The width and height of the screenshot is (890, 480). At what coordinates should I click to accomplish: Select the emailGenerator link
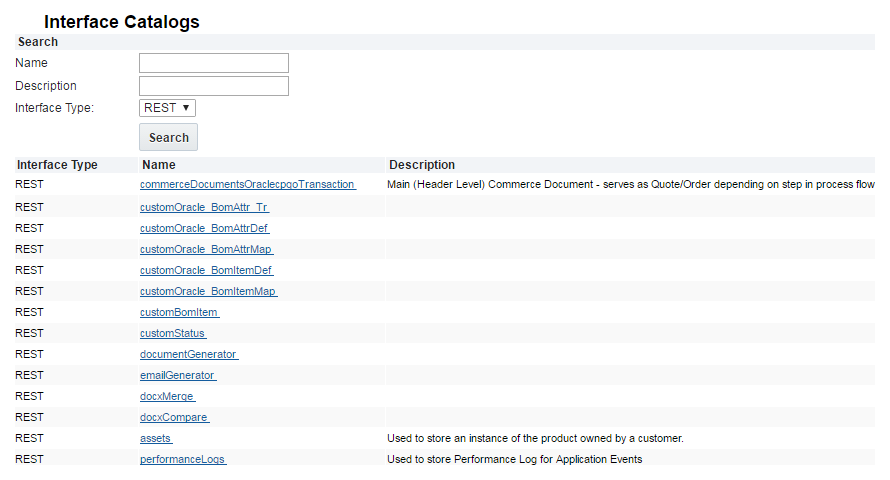click(x=178, y=375)
